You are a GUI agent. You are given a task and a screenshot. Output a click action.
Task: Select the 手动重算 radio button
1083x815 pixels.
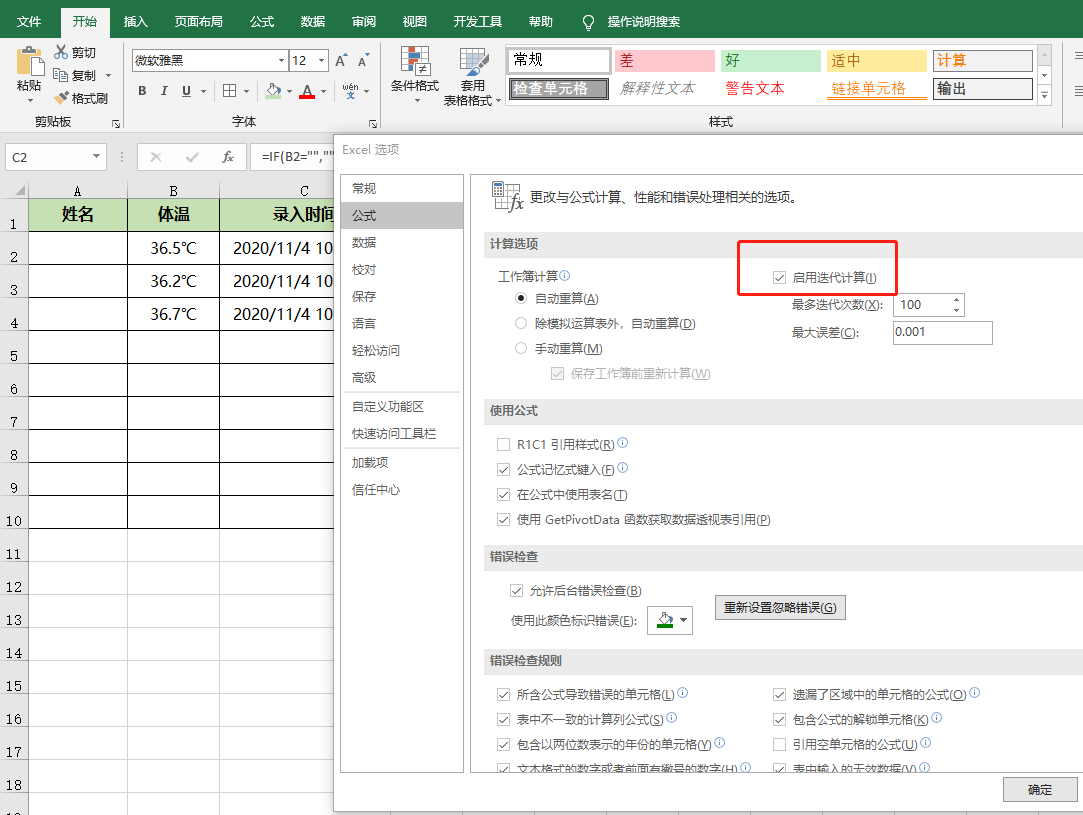point(521,348)
